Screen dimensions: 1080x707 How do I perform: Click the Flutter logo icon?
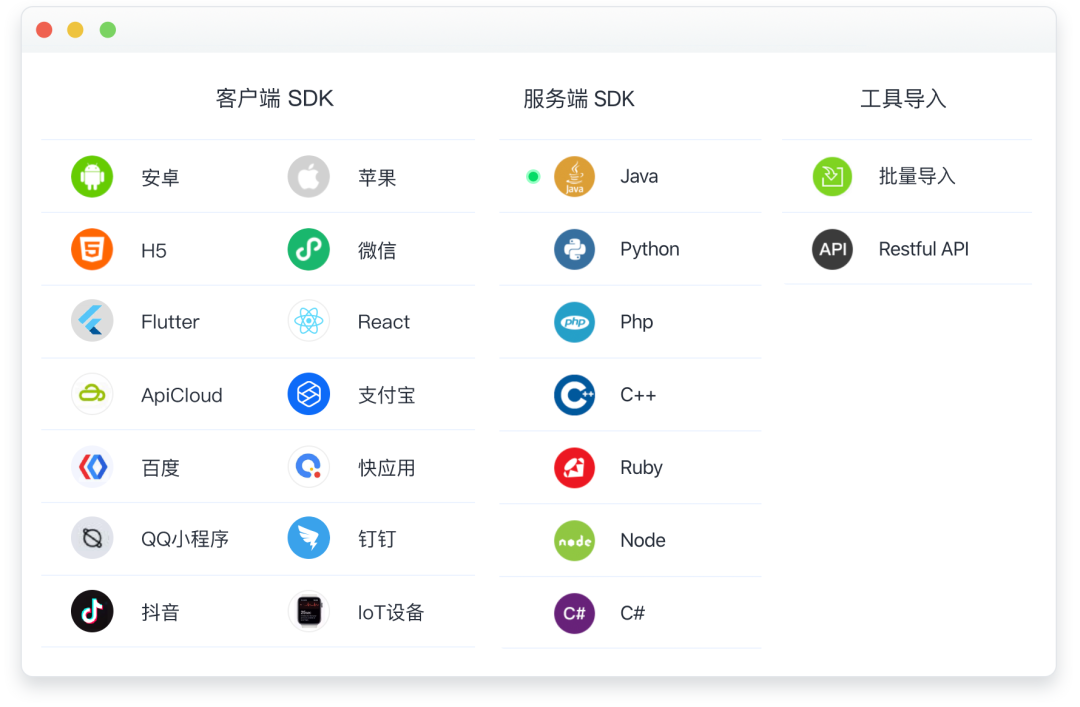point(92,322)
